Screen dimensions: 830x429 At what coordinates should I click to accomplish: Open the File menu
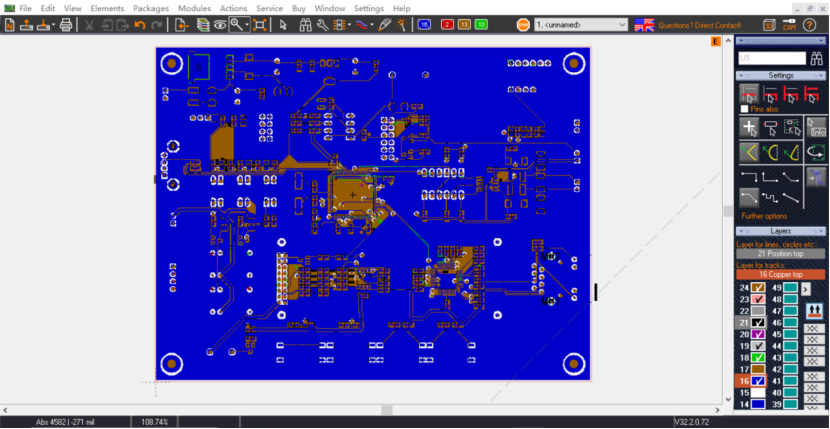25,8
